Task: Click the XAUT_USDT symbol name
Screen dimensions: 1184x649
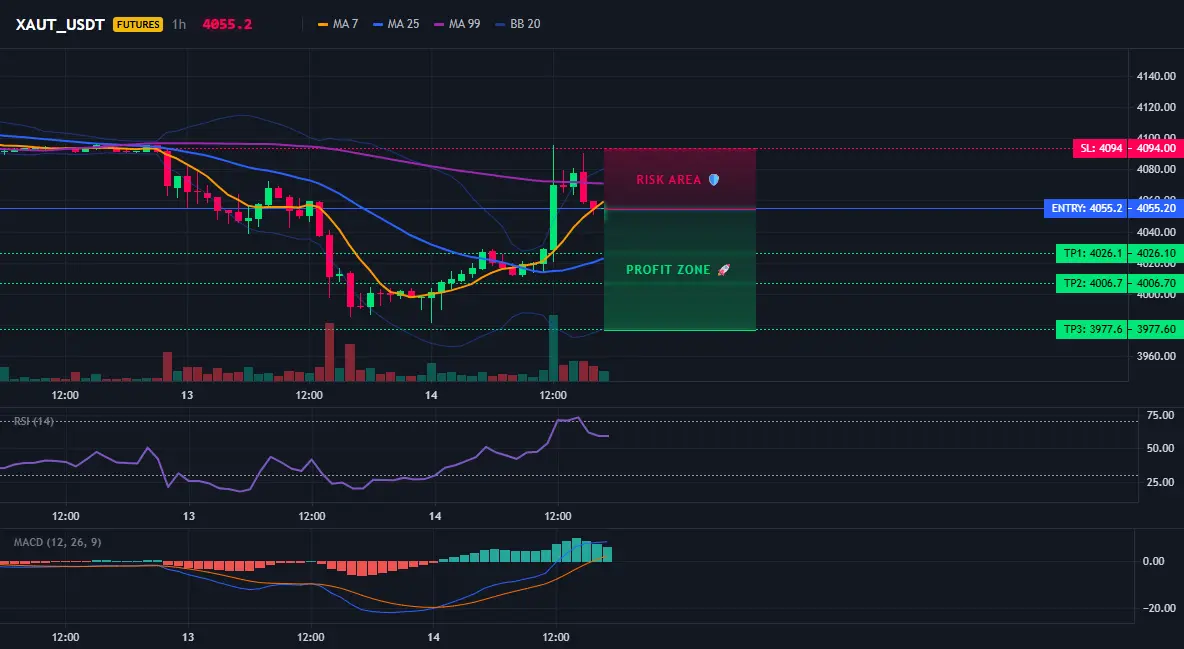Action: point(60,24)
